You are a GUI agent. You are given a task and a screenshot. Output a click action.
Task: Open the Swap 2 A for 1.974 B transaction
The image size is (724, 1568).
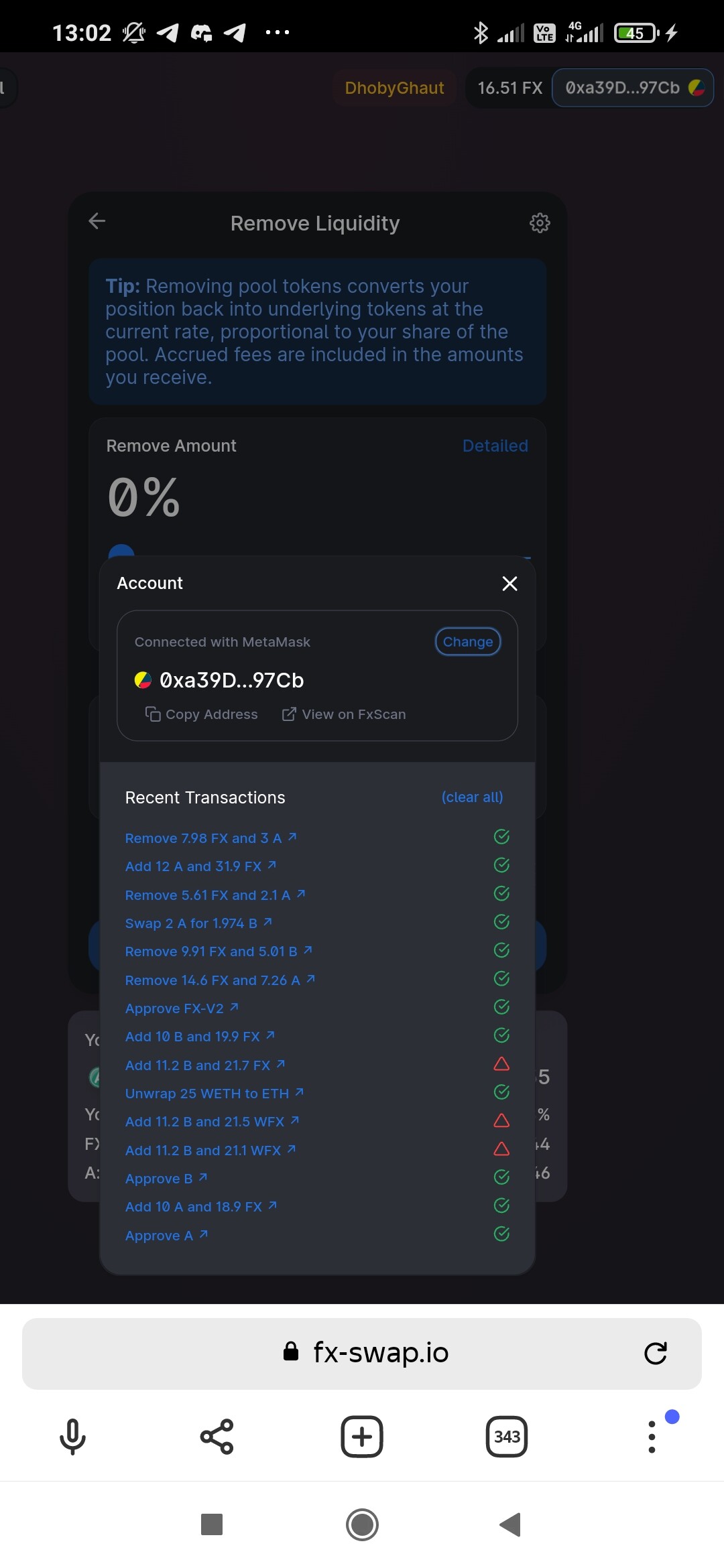(x=198, y=923)
